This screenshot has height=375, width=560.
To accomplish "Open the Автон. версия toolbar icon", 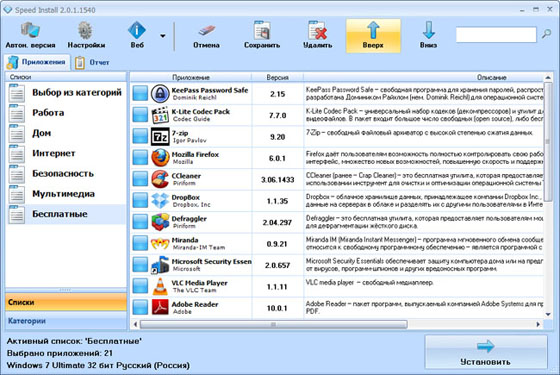I will (x=30, y=35).
